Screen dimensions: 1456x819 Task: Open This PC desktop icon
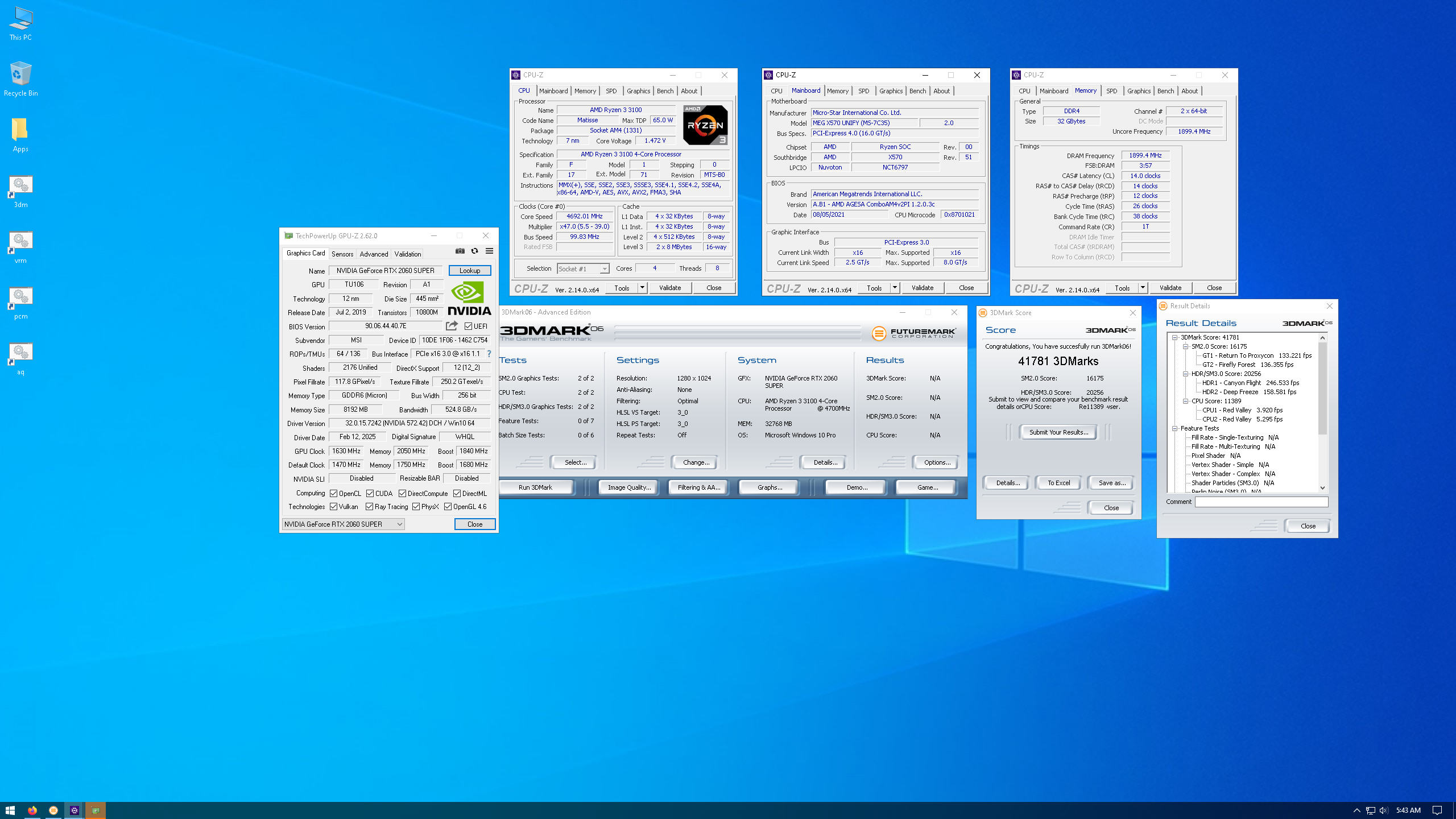pyautogui.click(x=20, y=24)
